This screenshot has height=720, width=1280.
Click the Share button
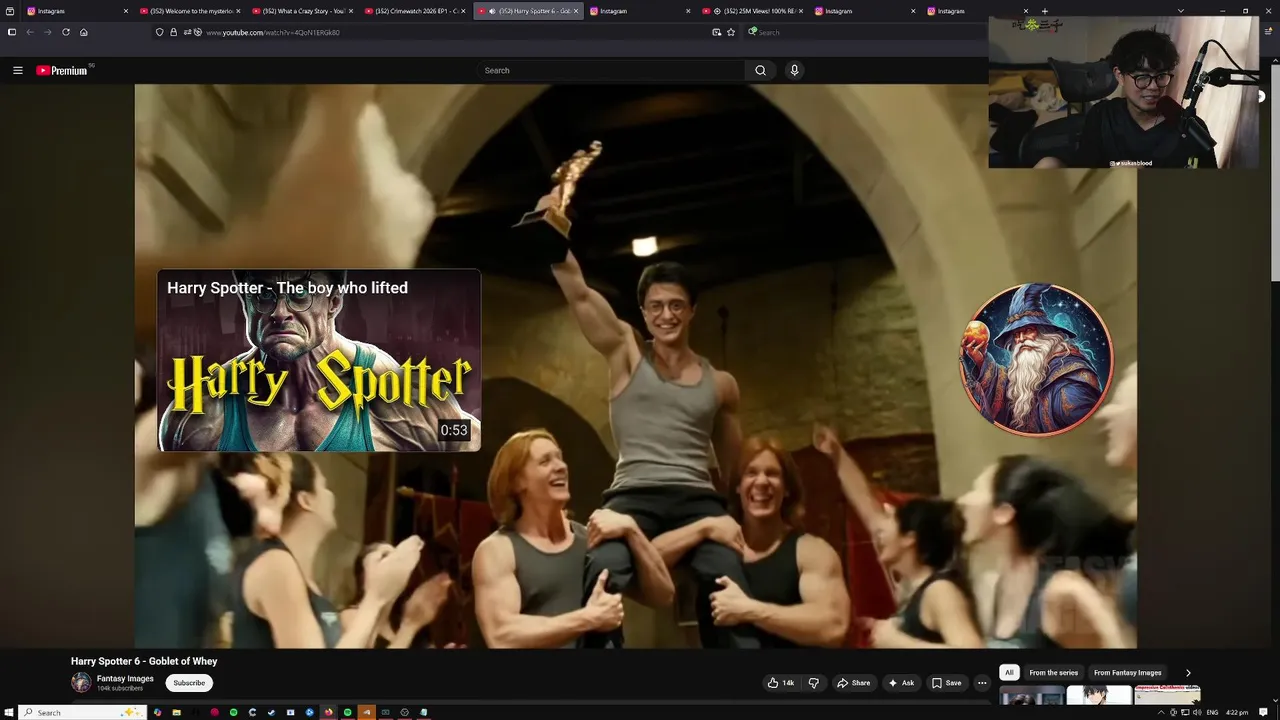[854, 683]
